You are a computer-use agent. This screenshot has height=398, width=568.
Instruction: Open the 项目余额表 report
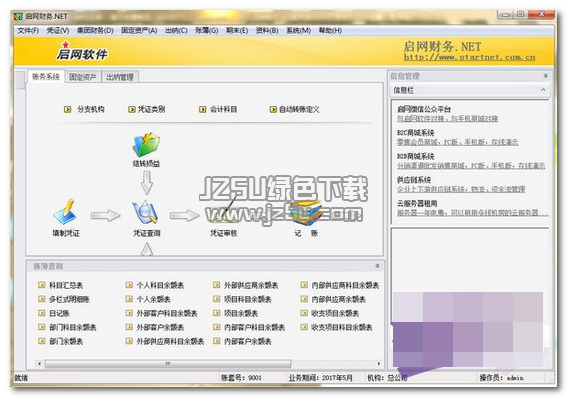pyautogui.click(x=236, y=313)
